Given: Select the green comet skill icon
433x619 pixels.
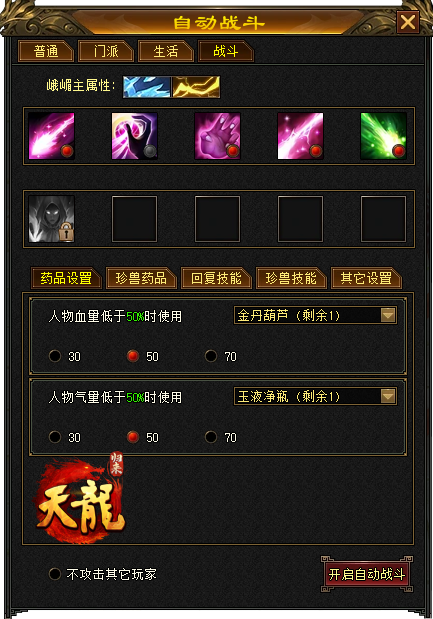Looking at the screenshot, I should (384, 136).
